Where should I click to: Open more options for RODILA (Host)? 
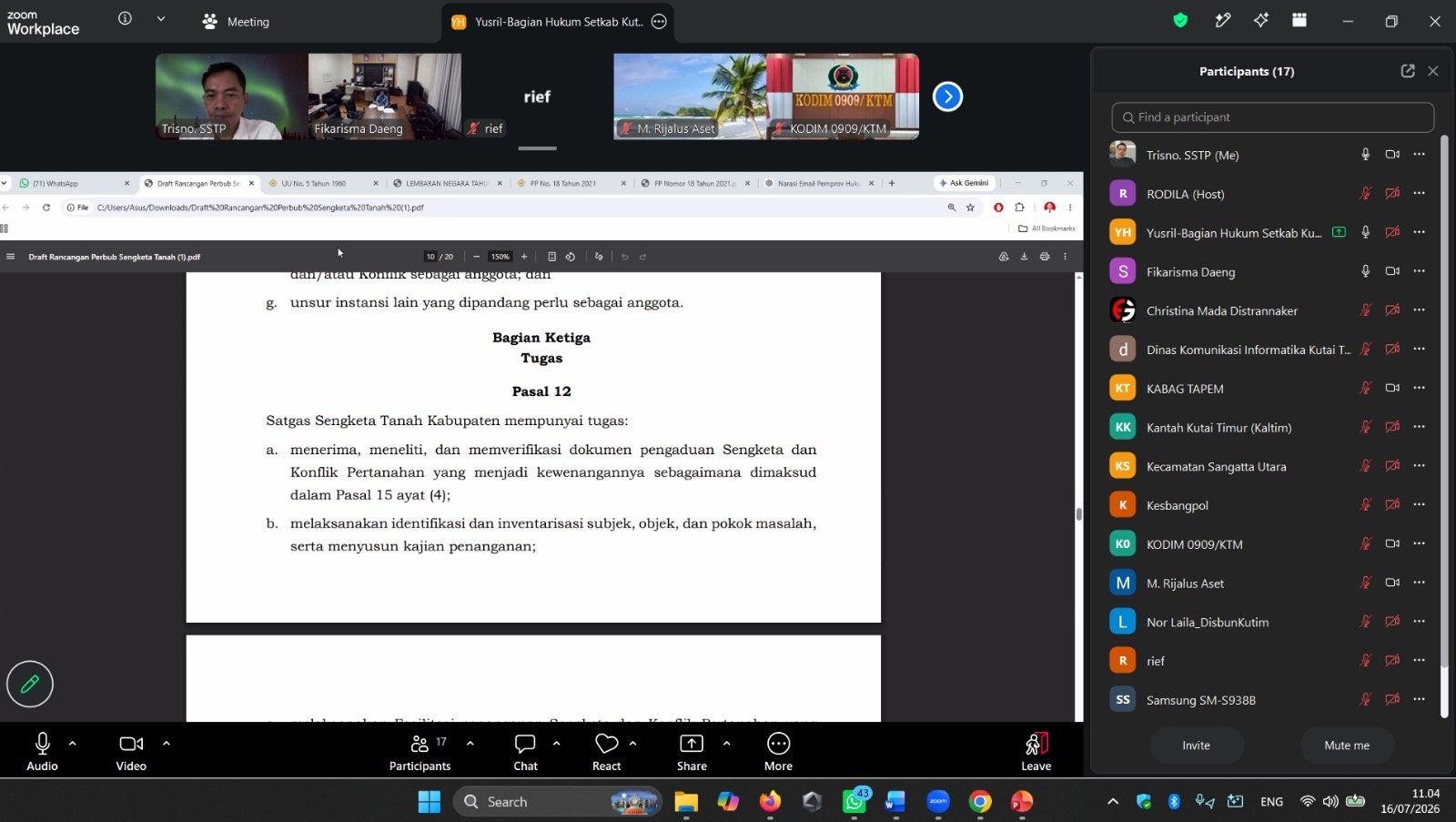(1419, 193)
